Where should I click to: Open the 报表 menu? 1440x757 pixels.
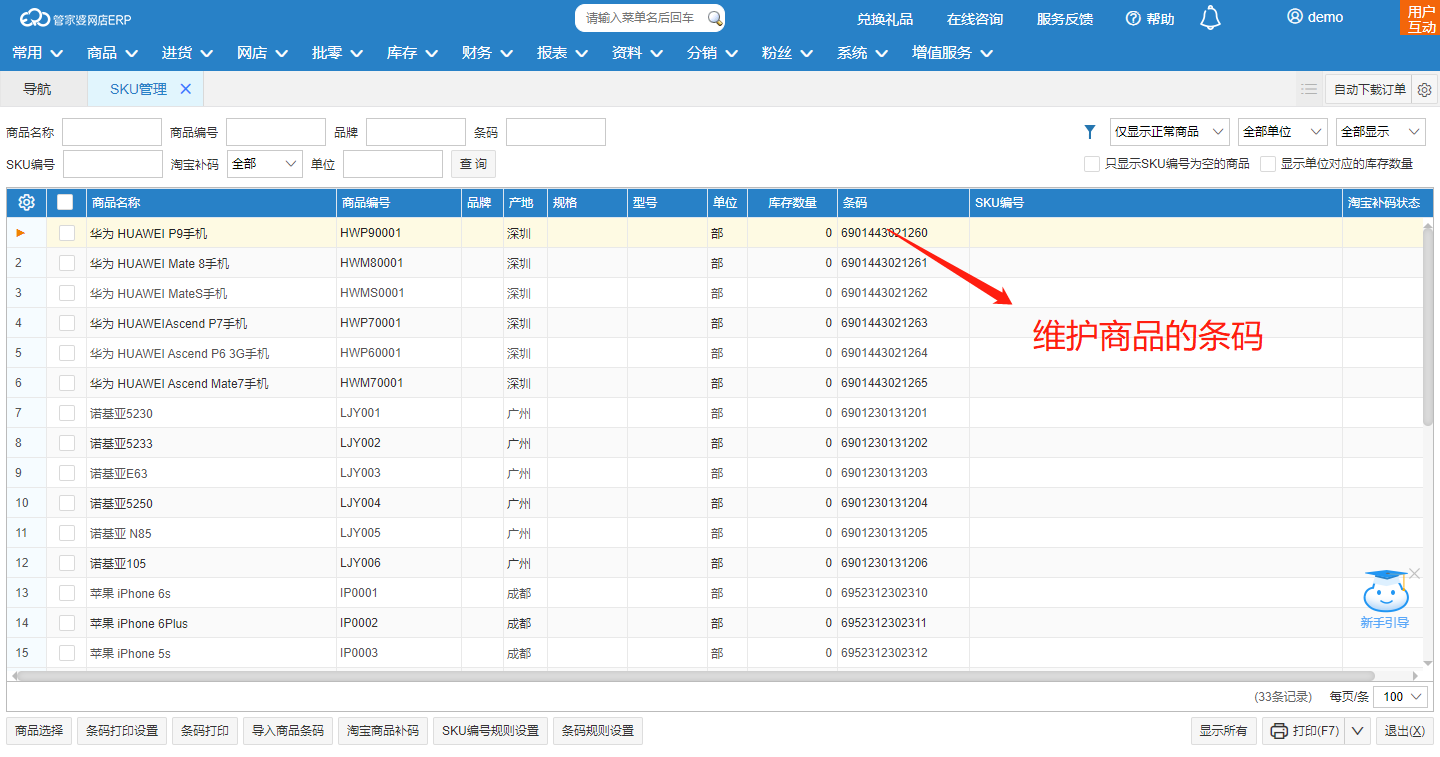(x=563, y=53)
